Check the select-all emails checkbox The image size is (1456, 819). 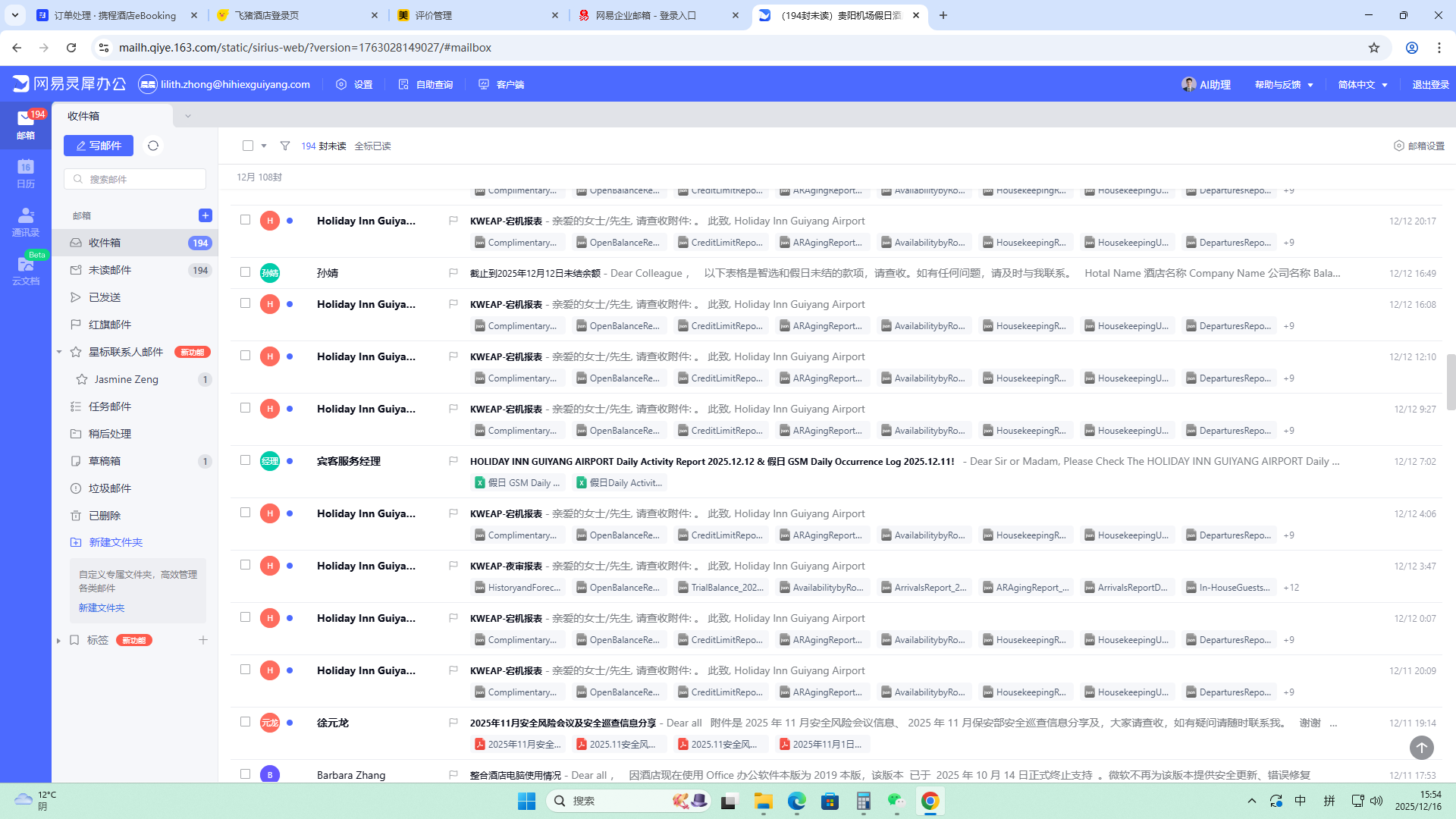(248, 146)
